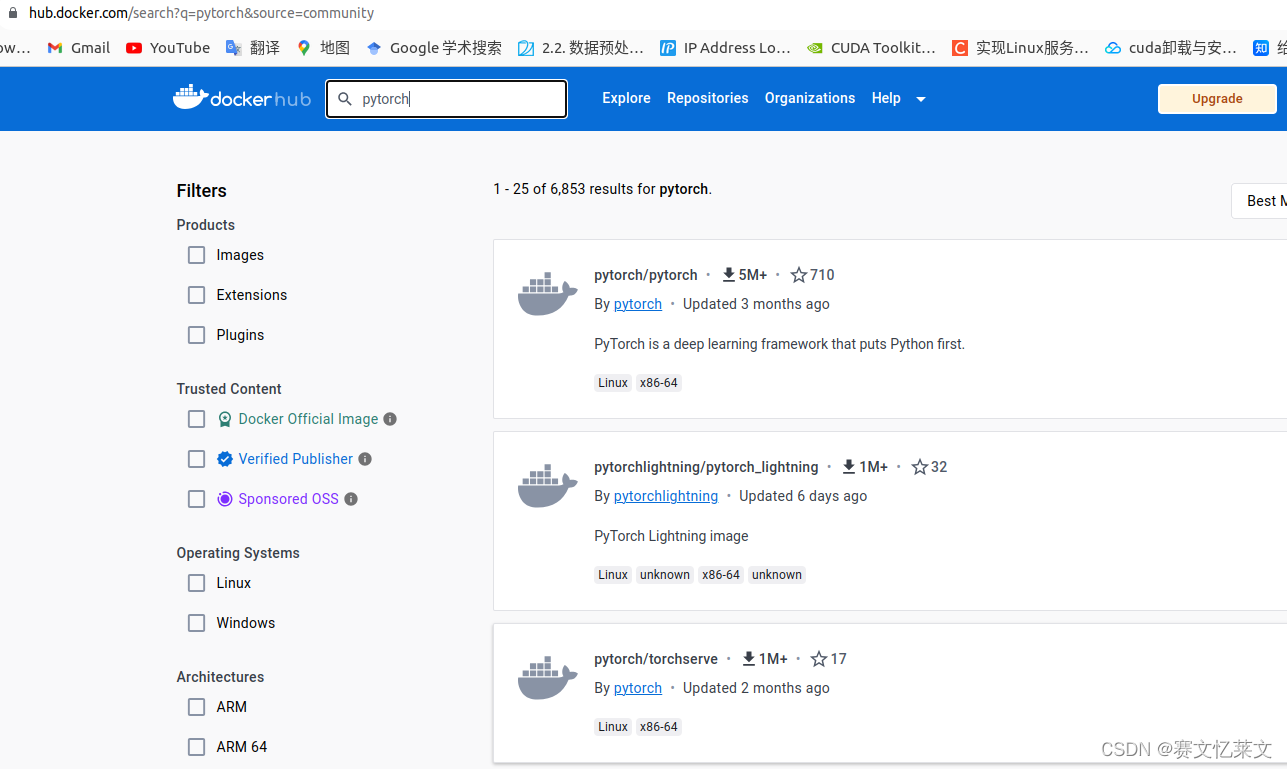Viewport: 1287px width, 769px height.
Task: Click the site lock icon in address bar
Action: coord(12,13)
